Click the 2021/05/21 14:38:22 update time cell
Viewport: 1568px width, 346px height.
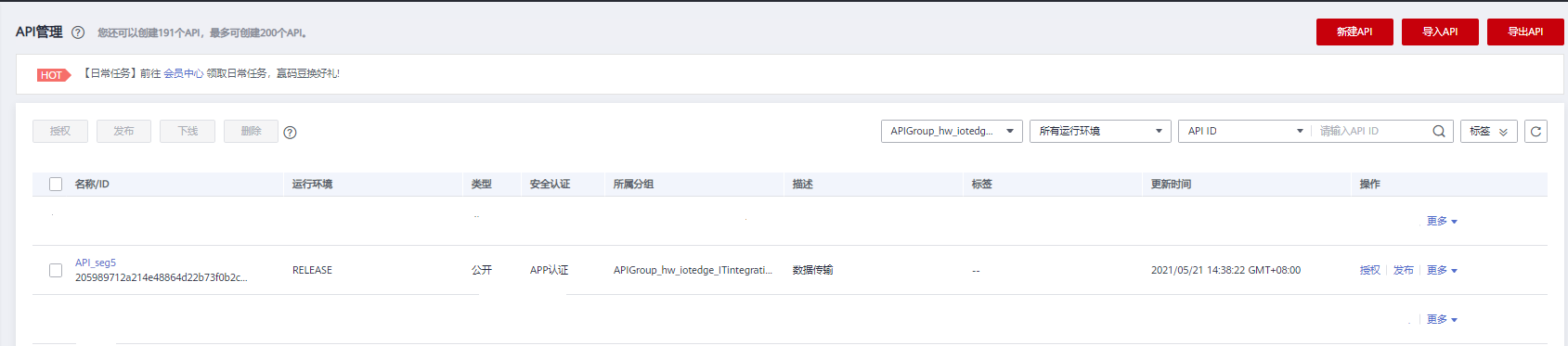pos(1225,271)
